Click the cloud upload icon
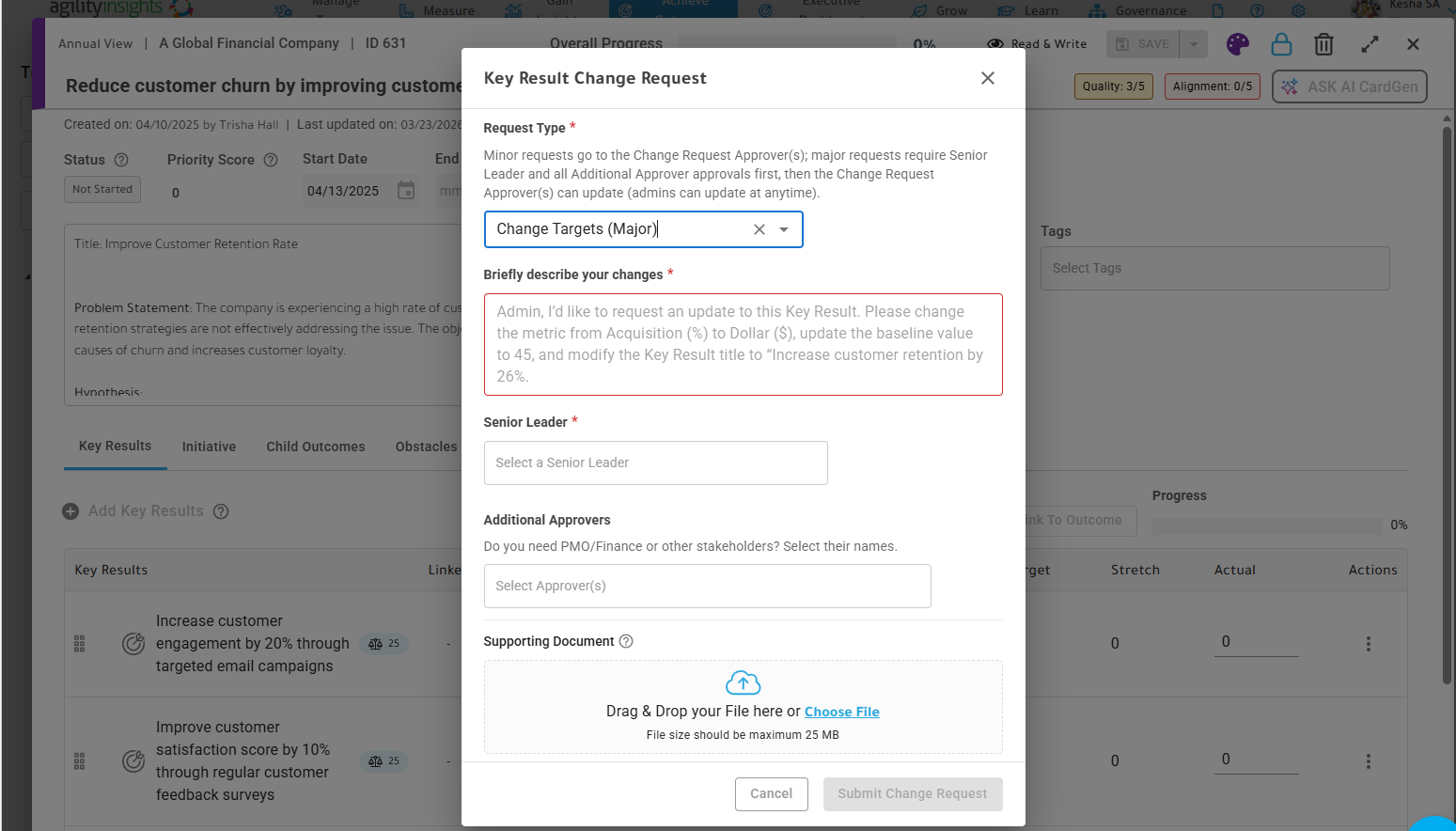The image size is (1456, 831). tap(743, 682)
